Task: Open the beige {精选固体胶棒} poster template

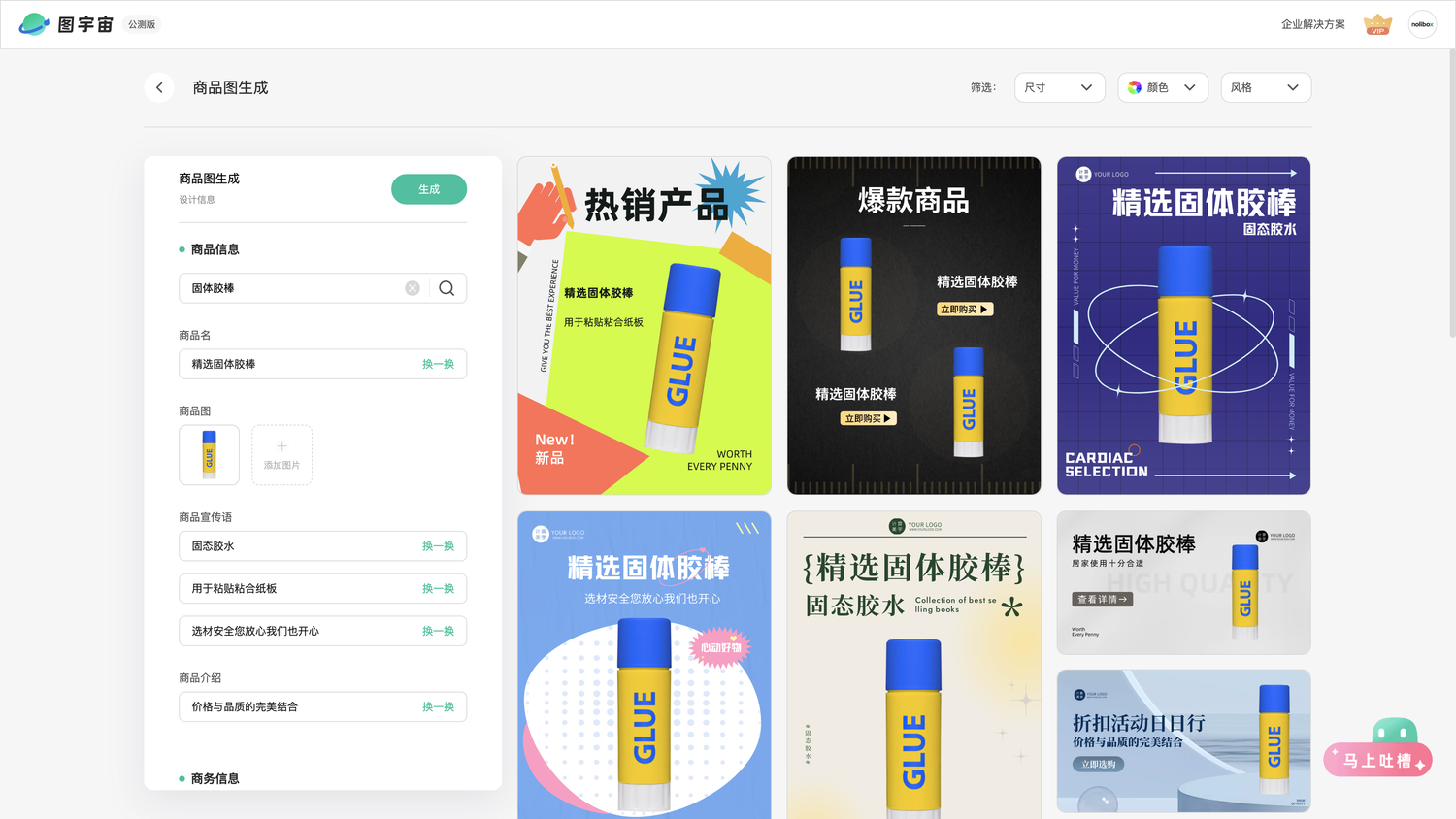Action: tap(913, 665)
